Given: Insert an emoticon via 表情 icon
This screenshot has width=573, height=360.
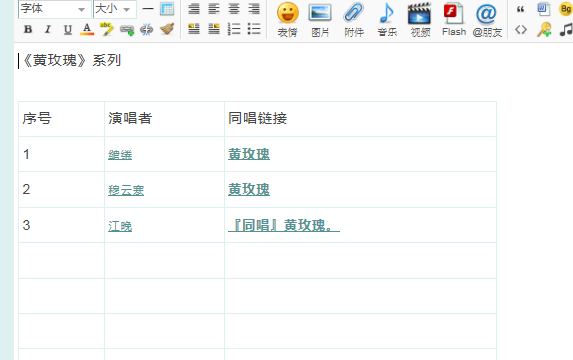Looking at the screenshot, I should tap(288, 20).
